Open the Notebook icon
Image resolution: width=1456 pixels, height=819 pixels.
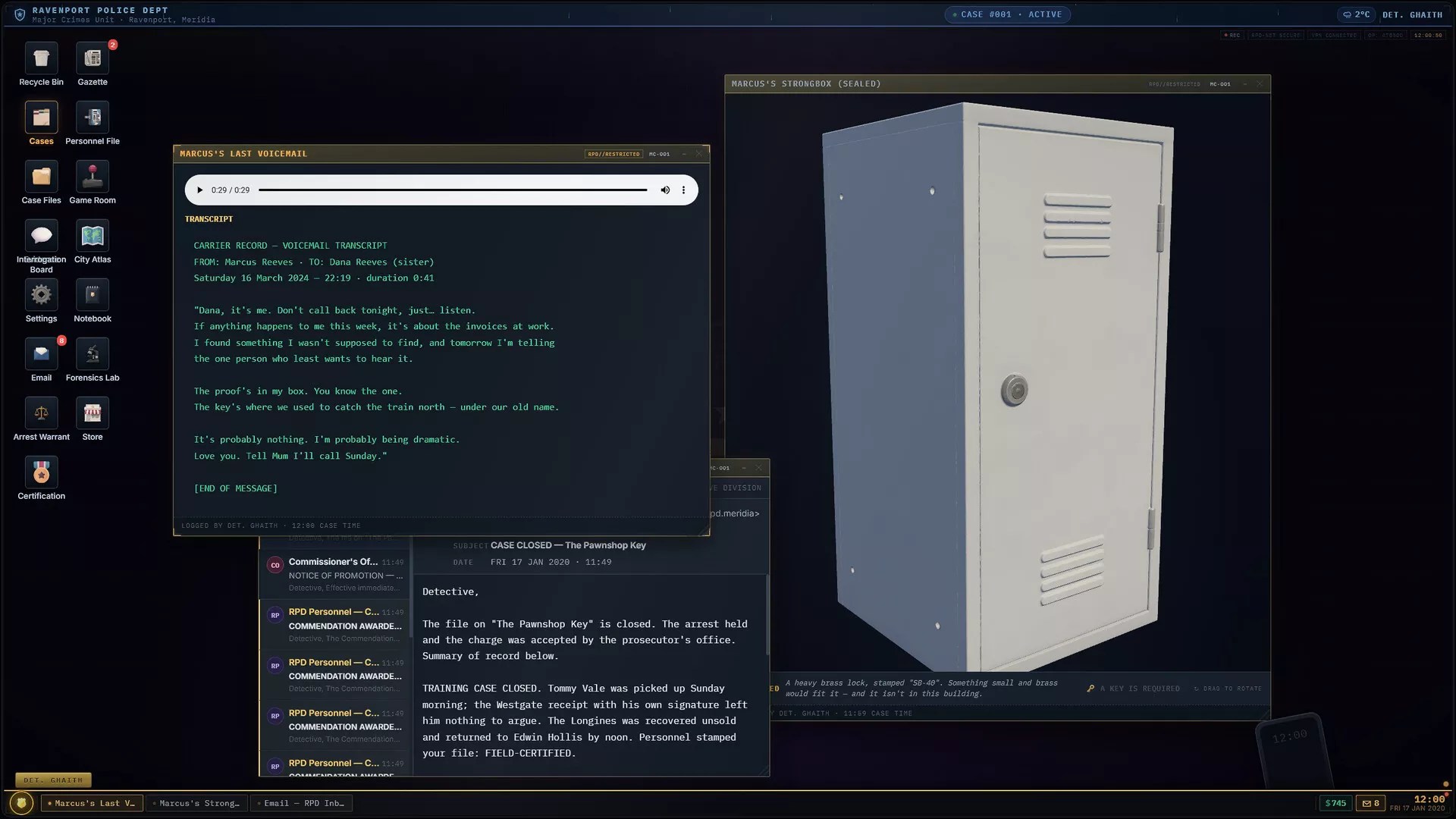pos(93,296)
